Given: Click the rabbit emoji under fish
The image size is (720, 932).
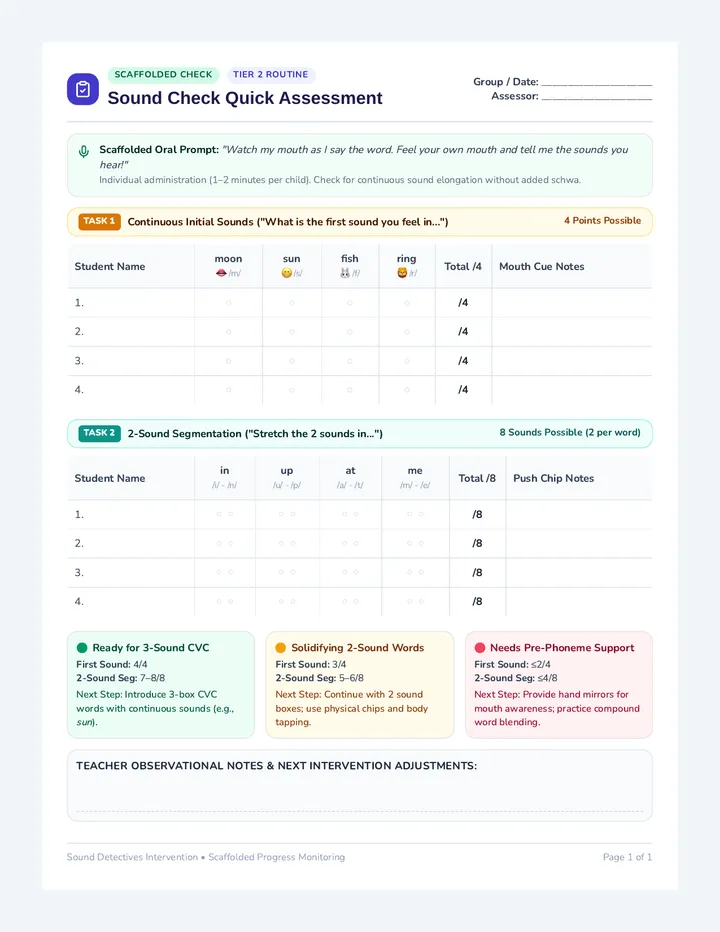Looking at the screenshot, I should (345, 273).
